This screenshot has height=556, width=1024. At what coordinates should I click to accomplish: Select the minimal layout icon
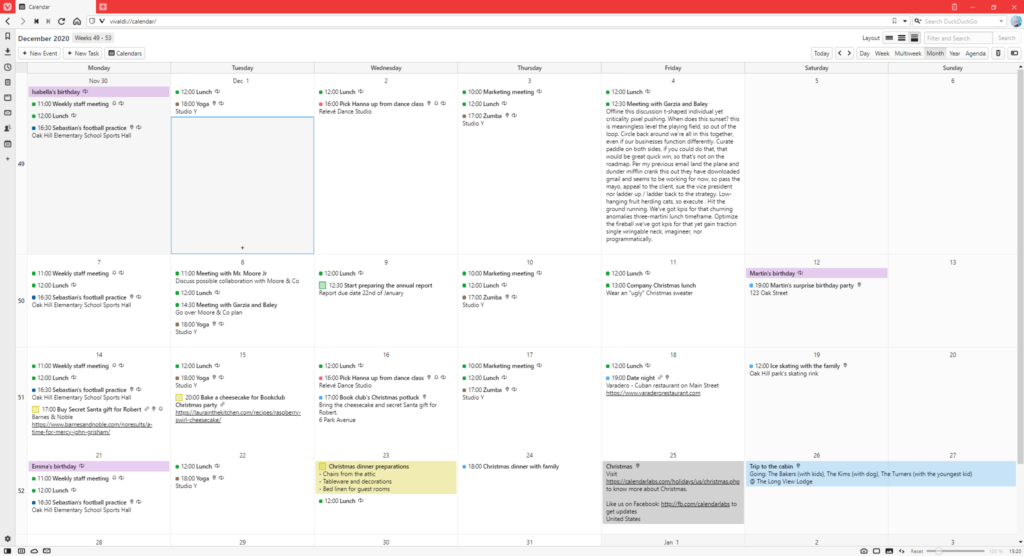889,38
